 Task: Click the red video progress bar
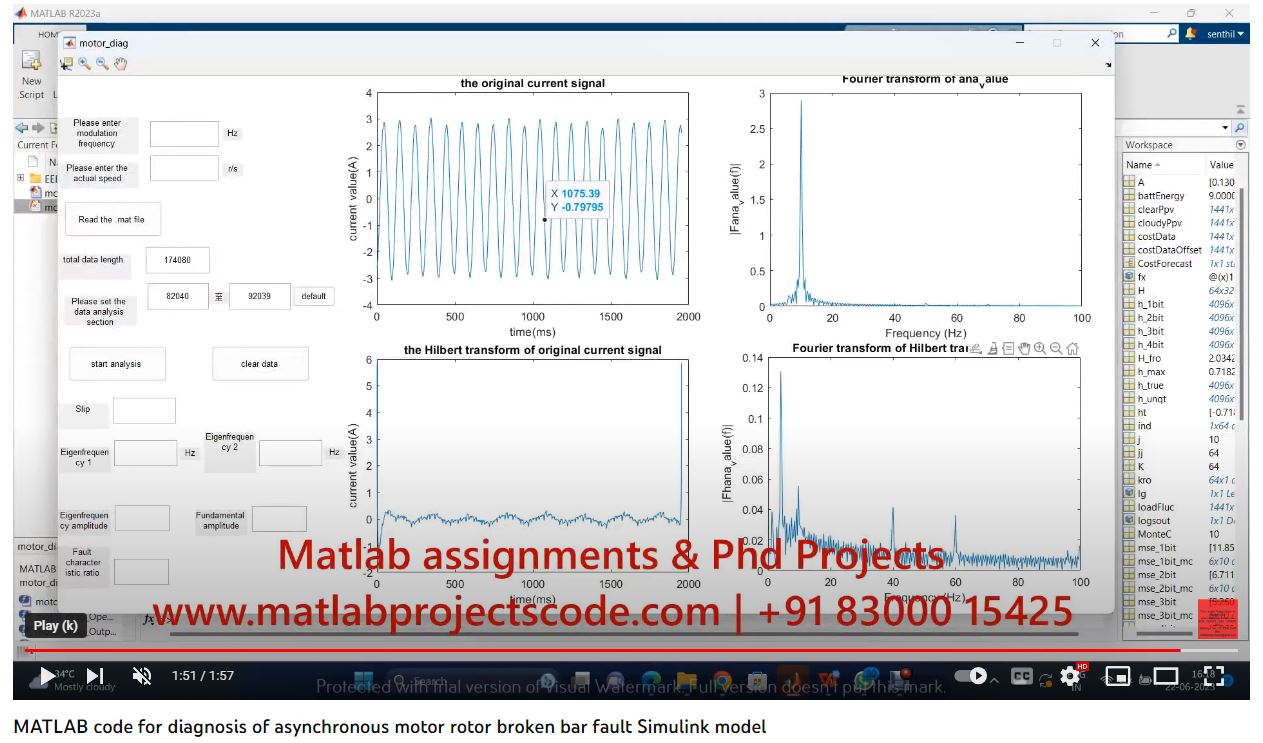(x=600, y=650)
